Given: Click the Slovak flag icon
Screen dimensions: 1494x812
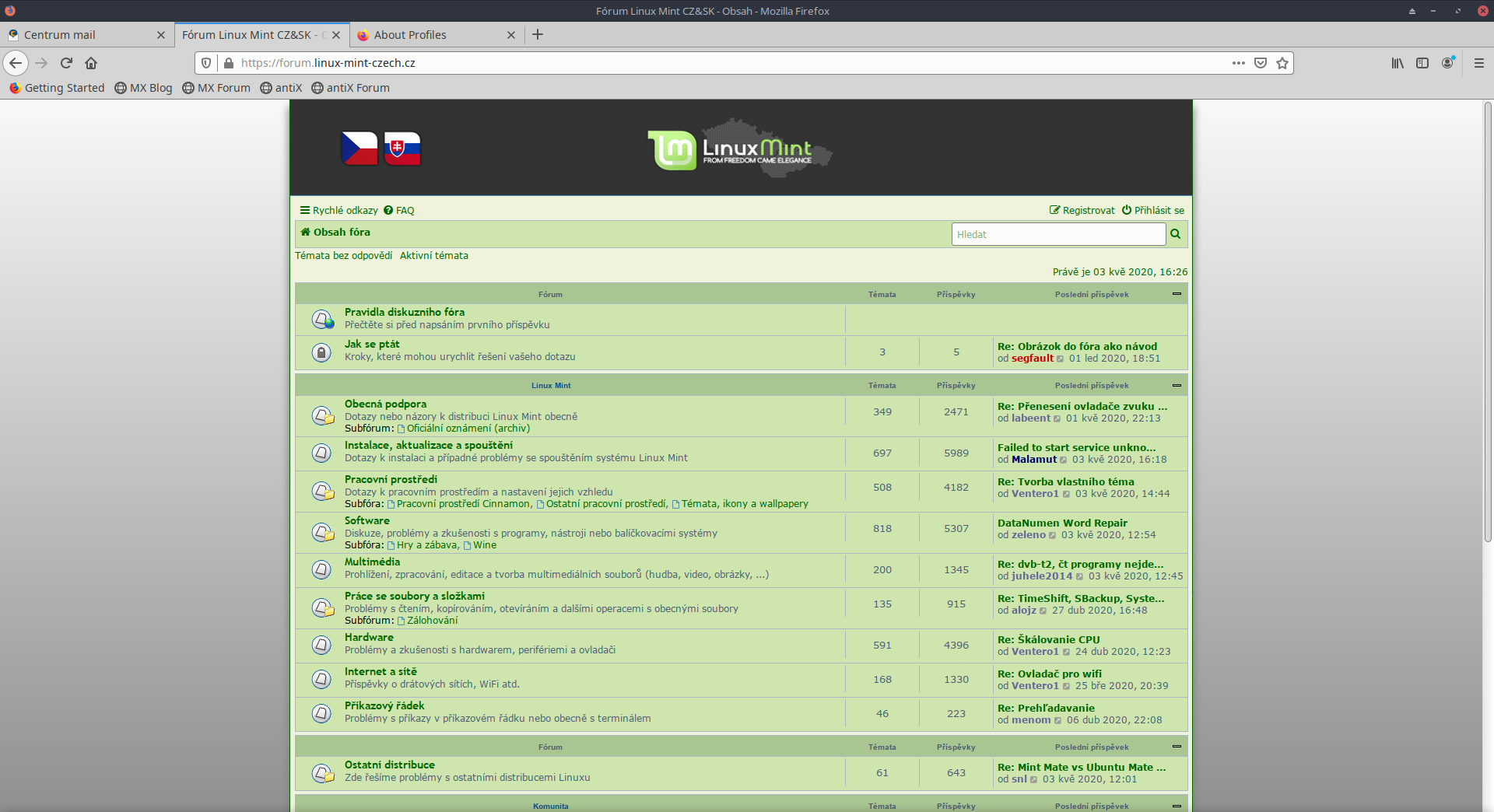Looking at the screenshot, I should [x=402, y=148].
